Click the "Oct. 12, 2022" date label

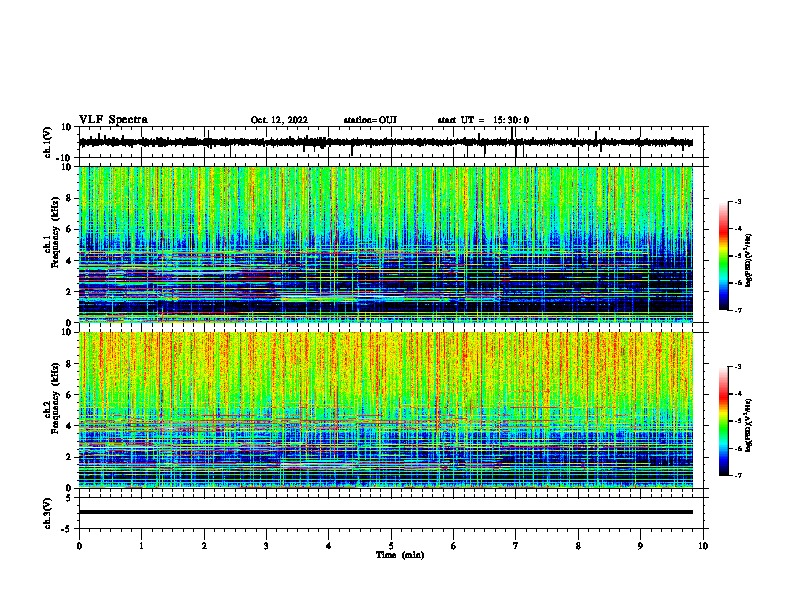click(x=279, y=120)
